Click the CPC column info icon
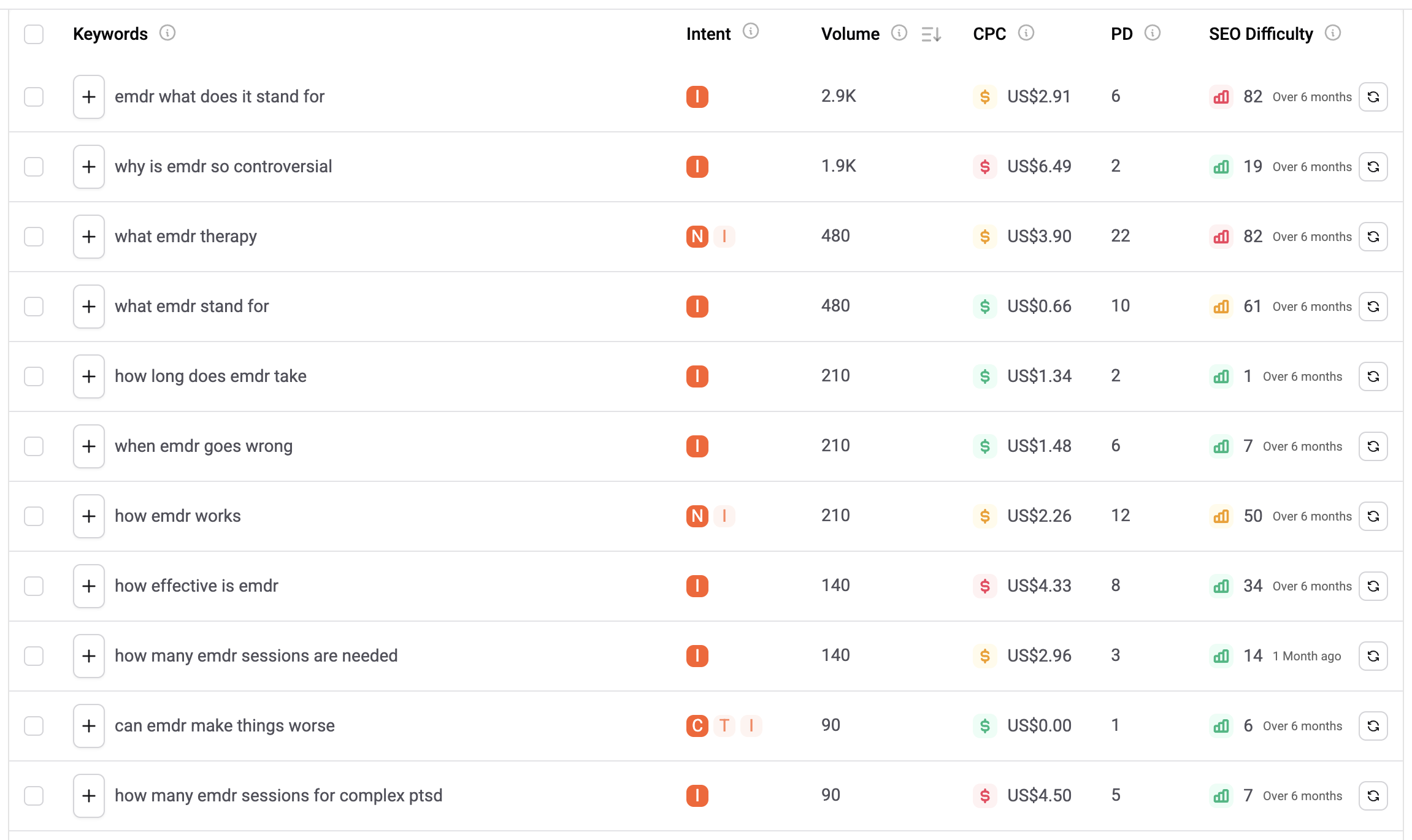Viewport: 1412px width, 840px height. [1026, 33]
